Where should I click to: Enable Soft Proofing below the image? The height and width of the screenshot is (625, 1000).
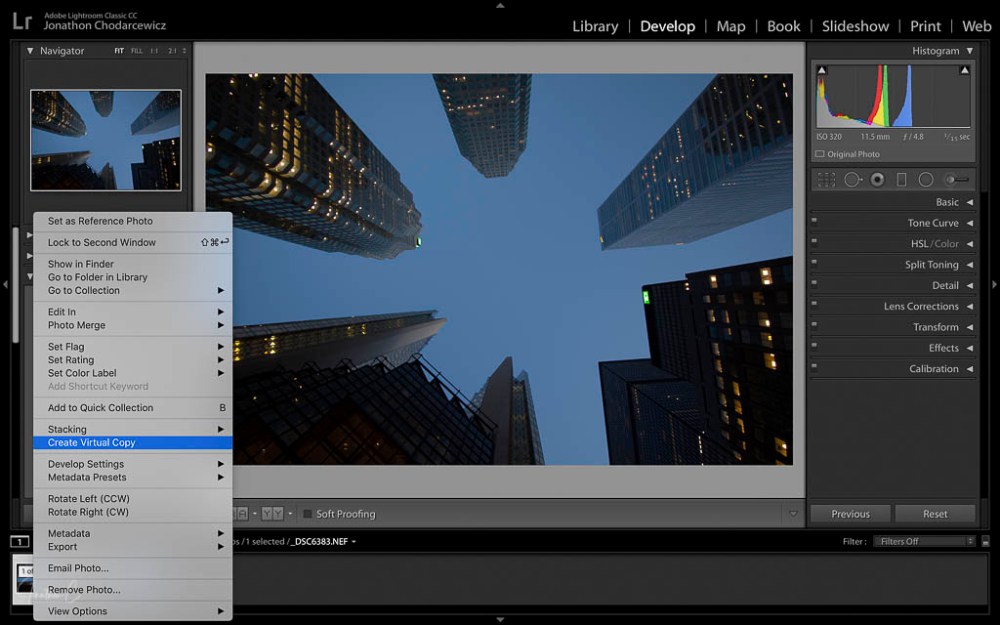pyautogui.click(x=307, y=513)
